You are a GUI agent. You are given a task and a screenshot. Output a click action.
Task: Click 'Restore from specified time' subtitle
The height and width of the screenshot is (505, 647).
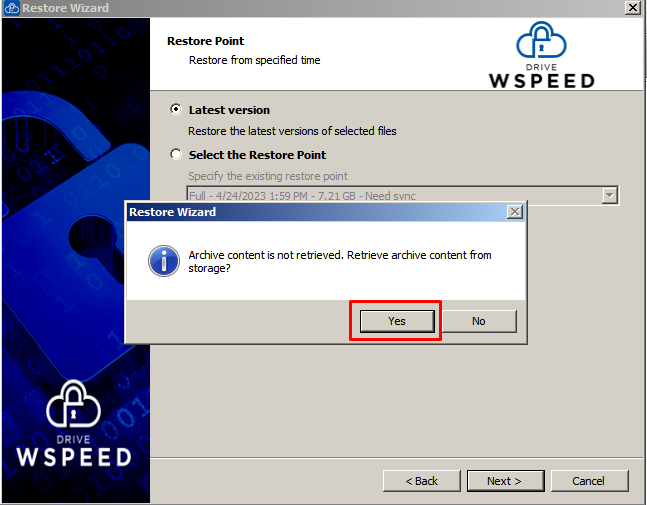click(255, 60)
